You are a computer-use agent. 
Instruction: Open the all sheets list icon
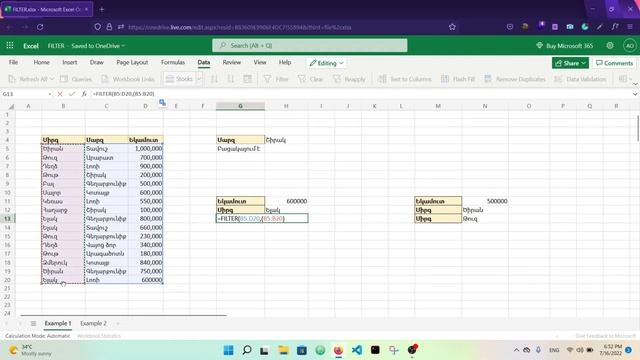[33, 323]
